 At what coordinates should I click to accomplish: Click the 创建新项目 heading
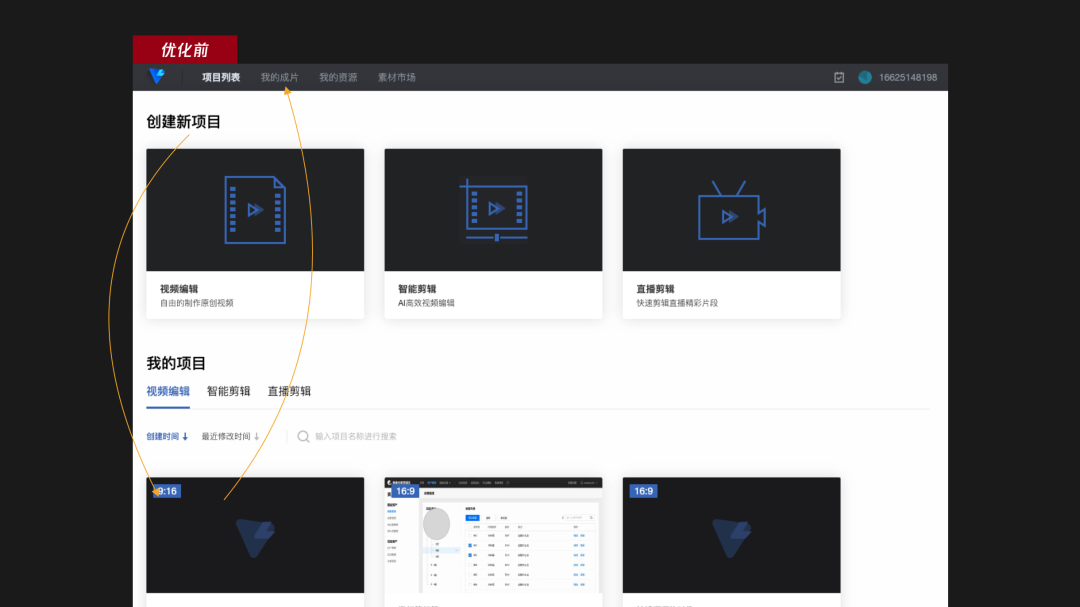click(x=183, y=122)
